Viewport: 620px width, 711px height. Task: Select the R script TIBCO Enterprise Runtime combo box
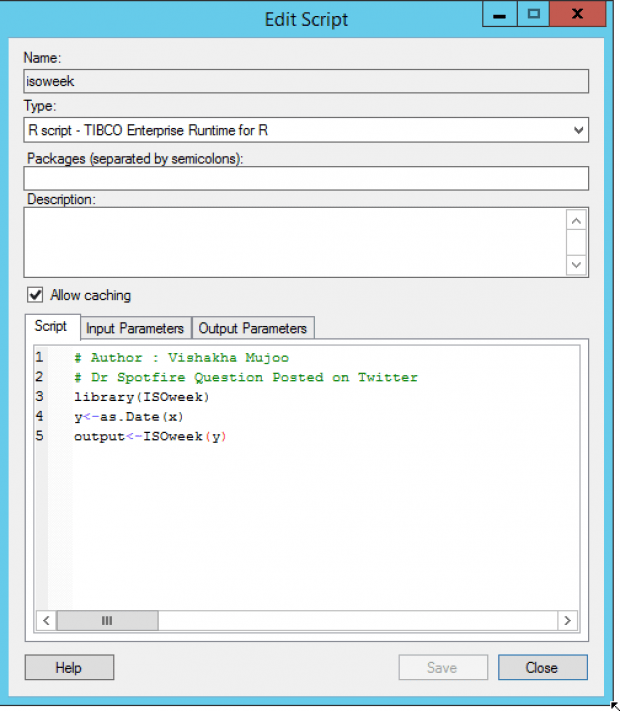click(306, 130)
